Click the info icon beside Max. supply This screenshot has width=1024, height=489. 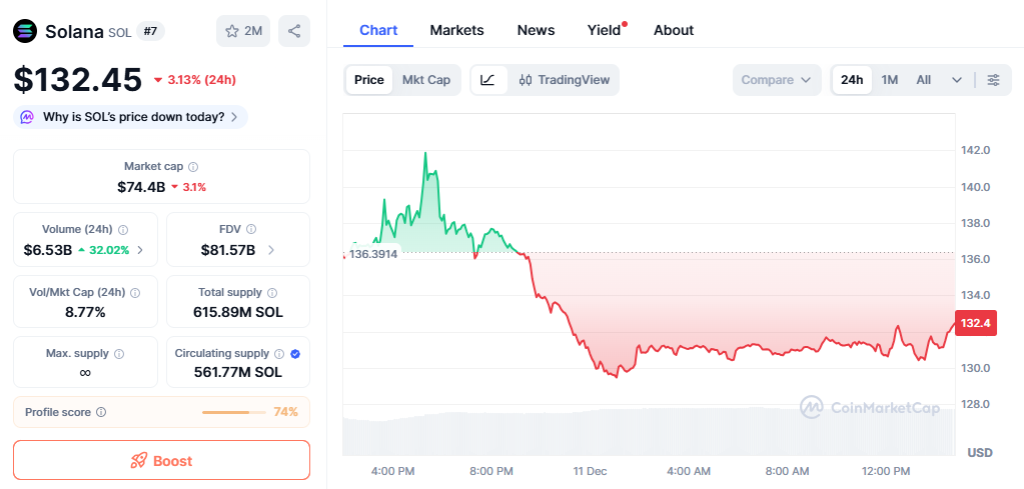(119, 354)
